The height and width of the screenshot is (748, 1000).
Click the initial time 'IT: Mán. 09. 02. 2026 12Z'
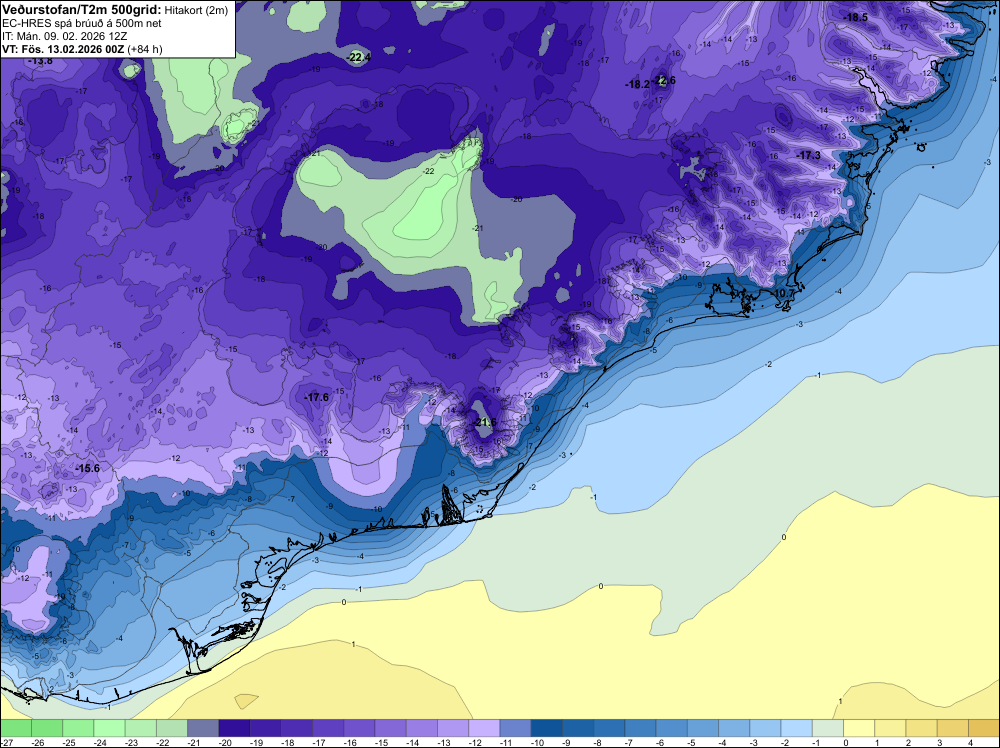pos(64,36)
